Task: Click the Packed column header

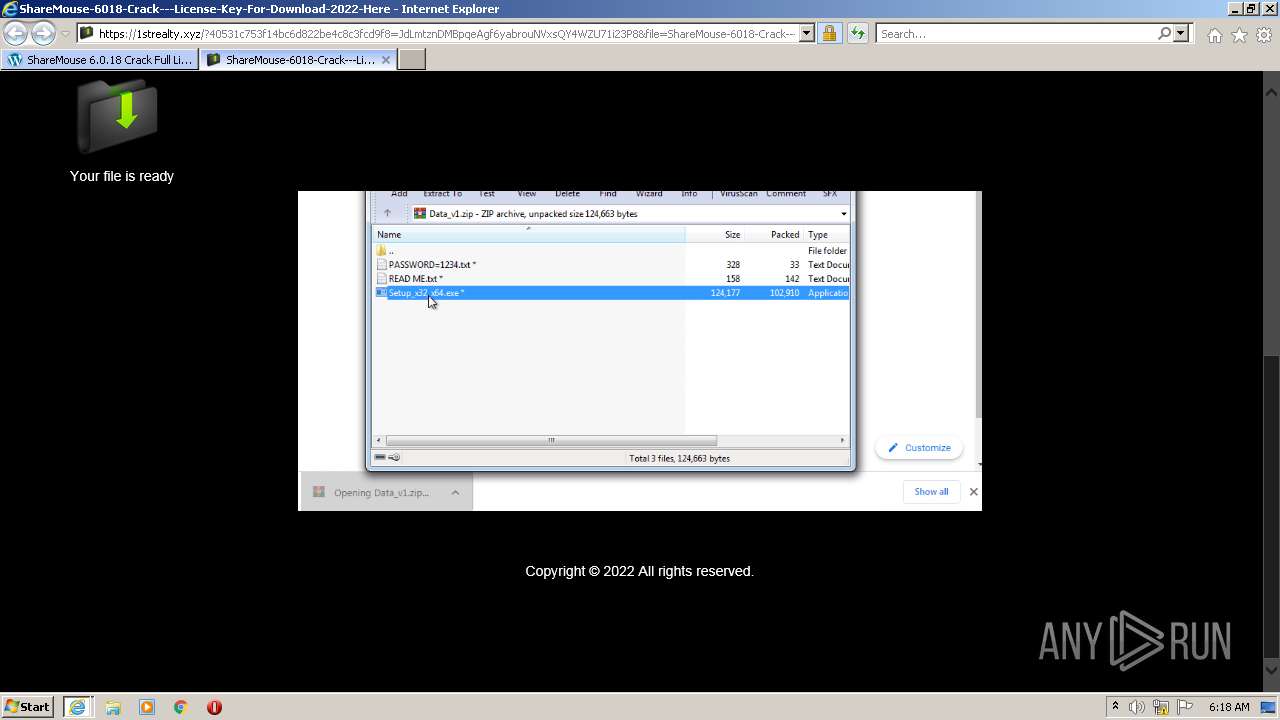Action: (x=774, y=234)
